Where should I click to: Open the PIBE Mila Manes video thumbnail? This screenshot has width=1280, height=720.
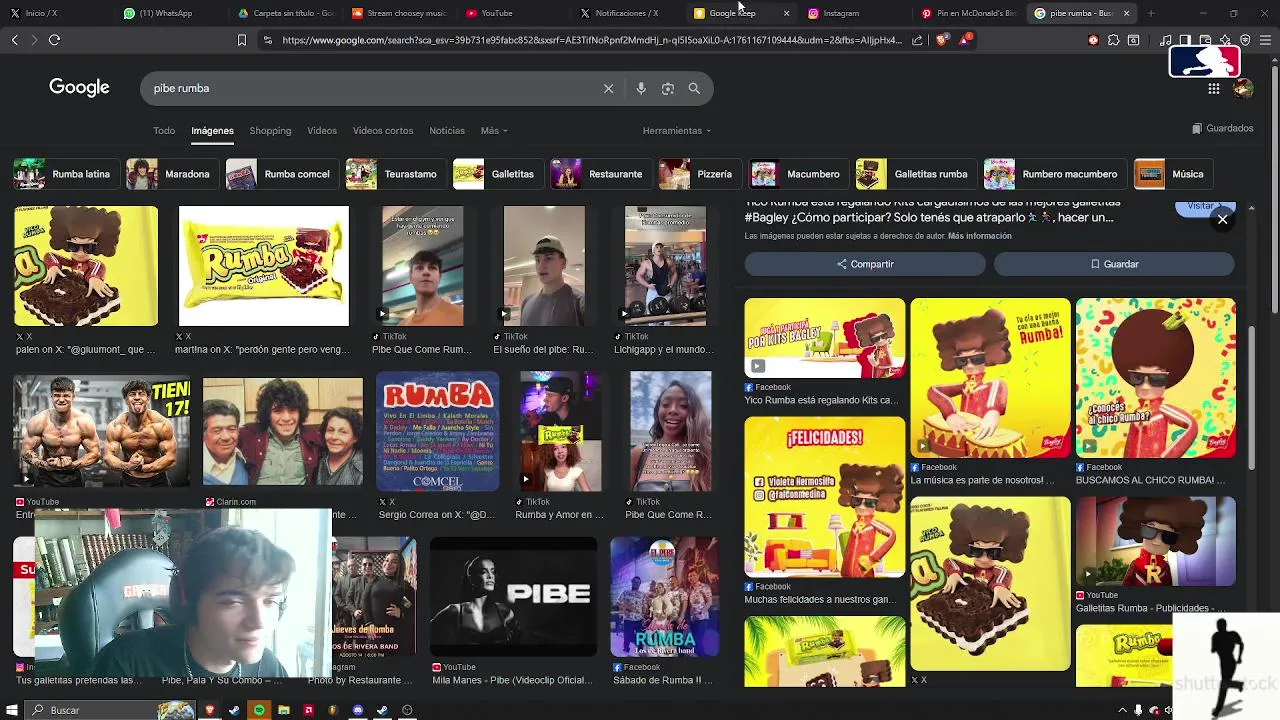click(513, 597)
